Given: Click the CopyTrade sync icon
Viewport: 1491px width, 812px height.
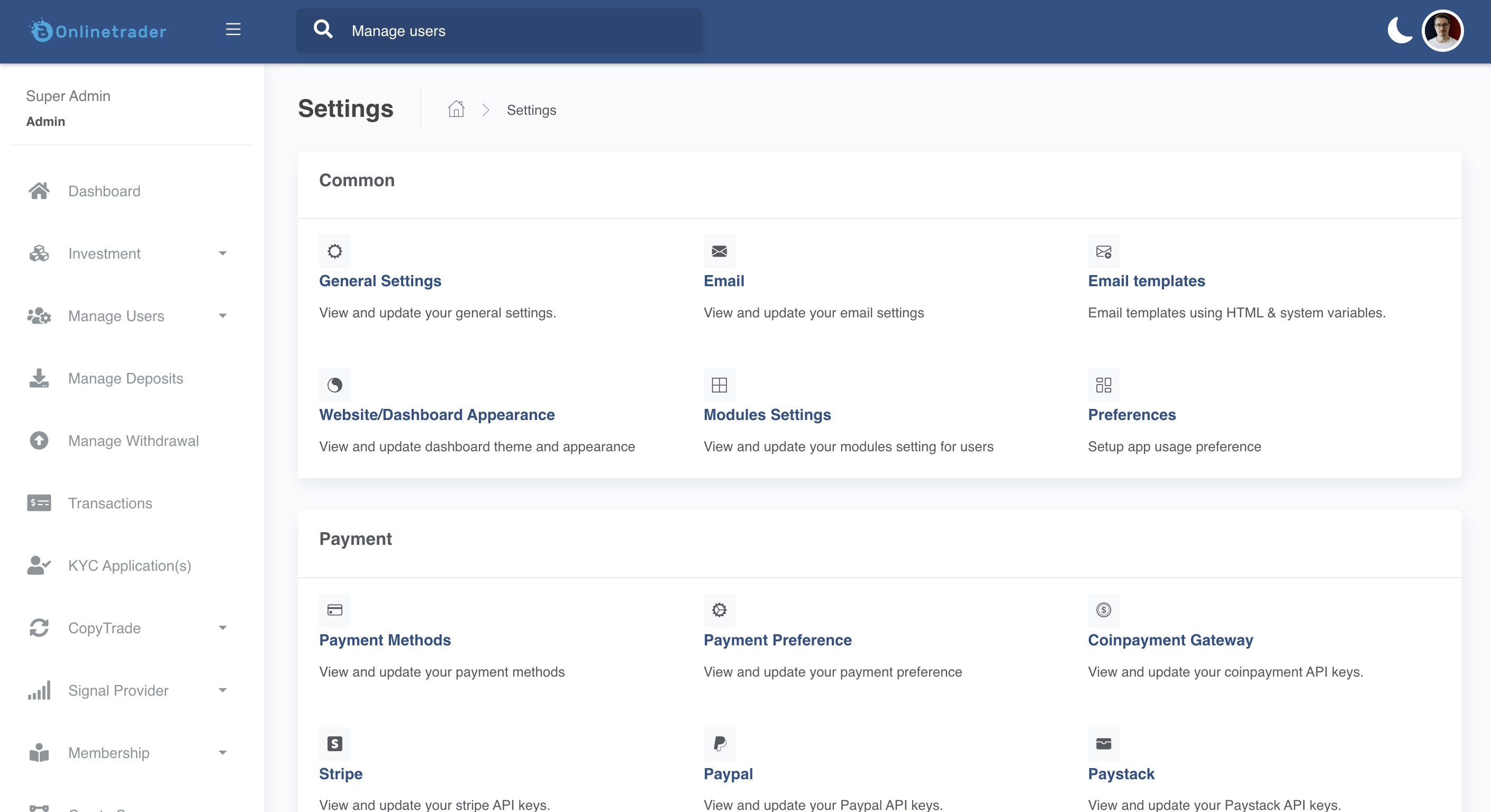Looking at the screenshot, I should point(39,628).
